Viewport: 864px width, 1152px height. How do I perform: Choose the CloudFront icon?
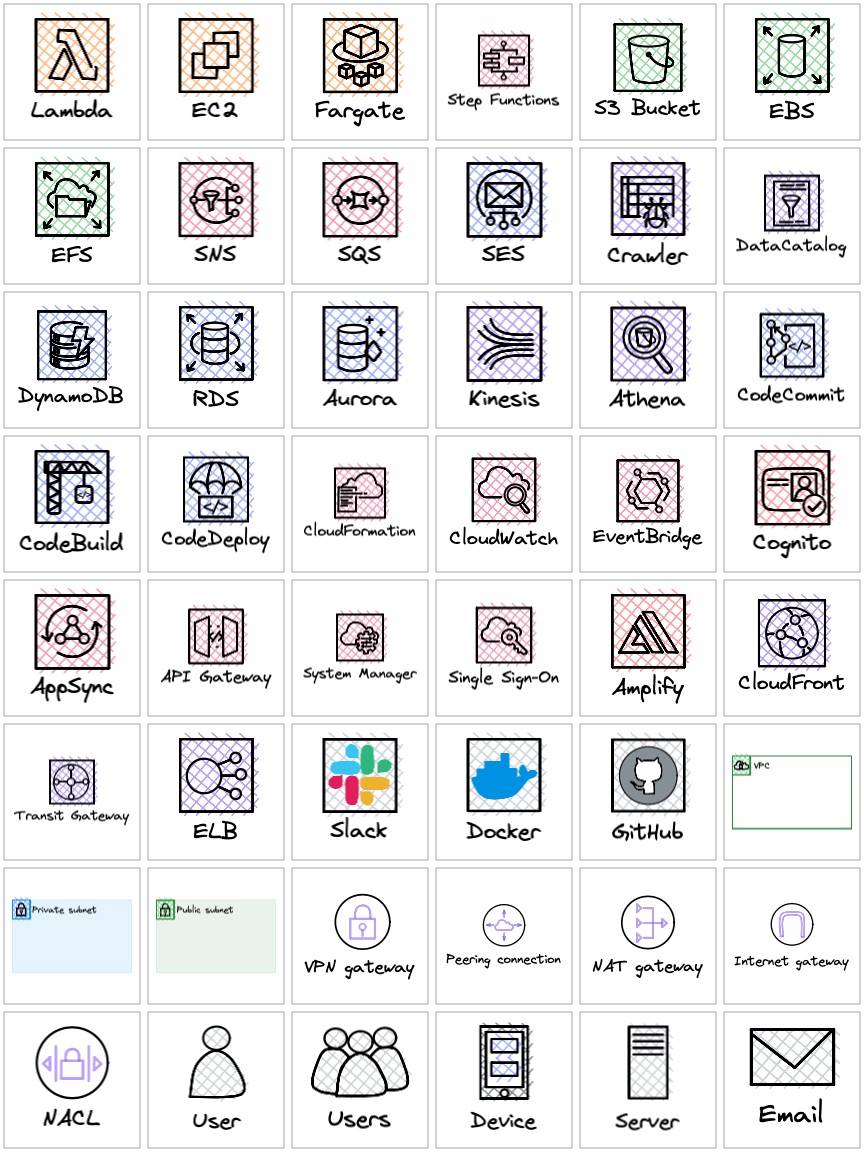(792, 633)
